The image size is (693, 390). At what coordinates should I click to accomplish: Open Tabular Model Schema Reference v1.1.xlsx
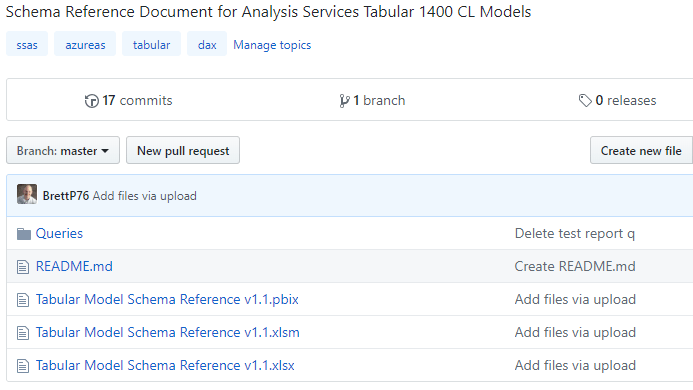pyautogui.click(x=165, y=366)
